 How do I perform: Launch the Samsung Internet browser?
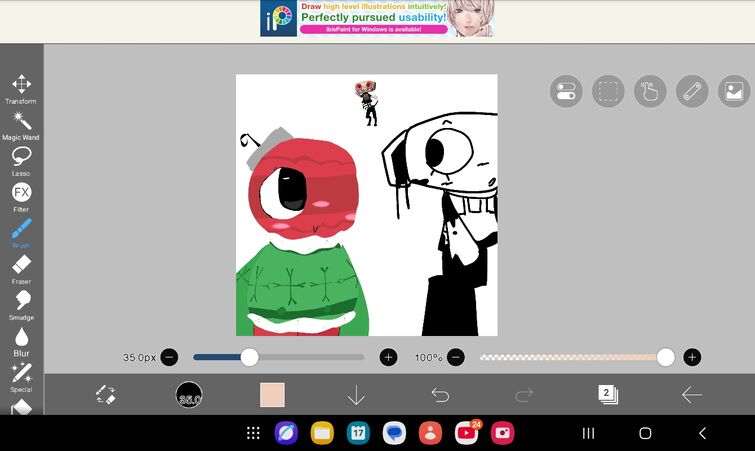[x=286, y=433]
